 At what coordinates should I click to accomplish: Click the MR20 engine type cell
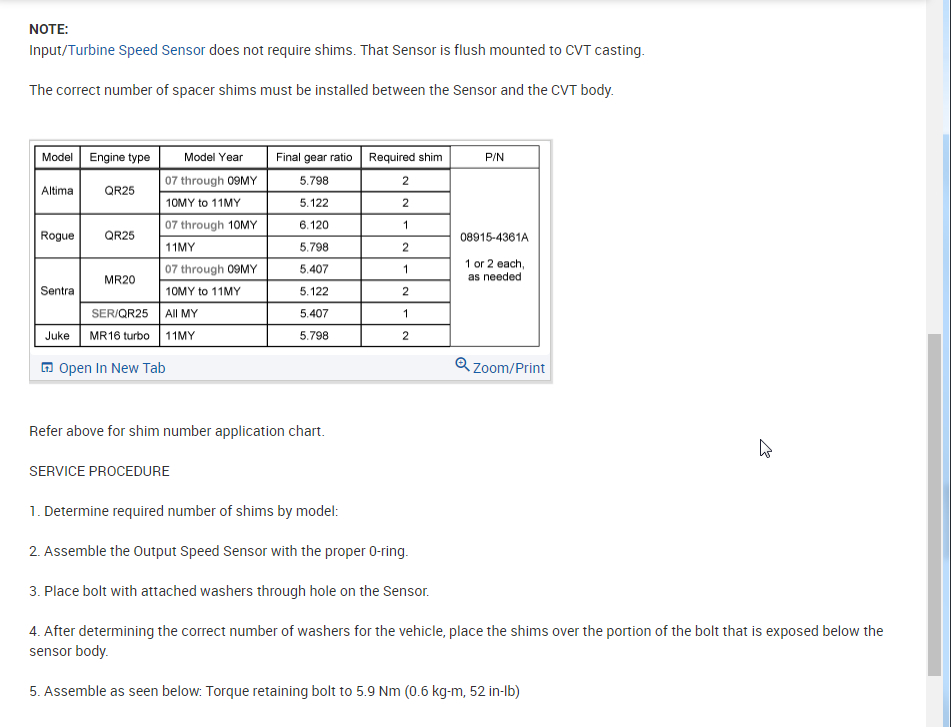pos(119,280)
